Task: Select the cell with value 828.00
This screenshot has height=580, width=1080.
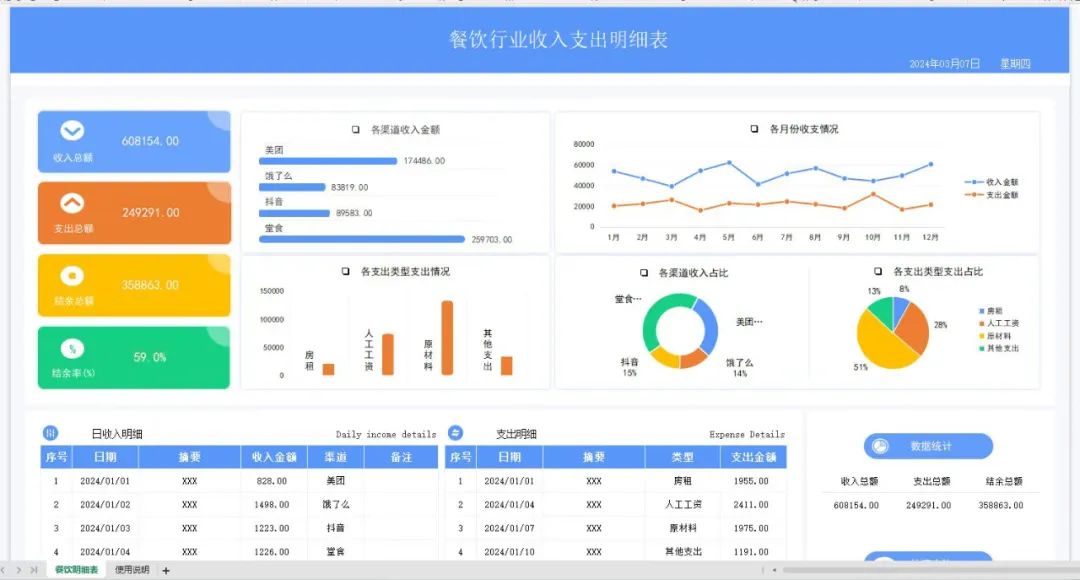Action: (x=273, y=481)
